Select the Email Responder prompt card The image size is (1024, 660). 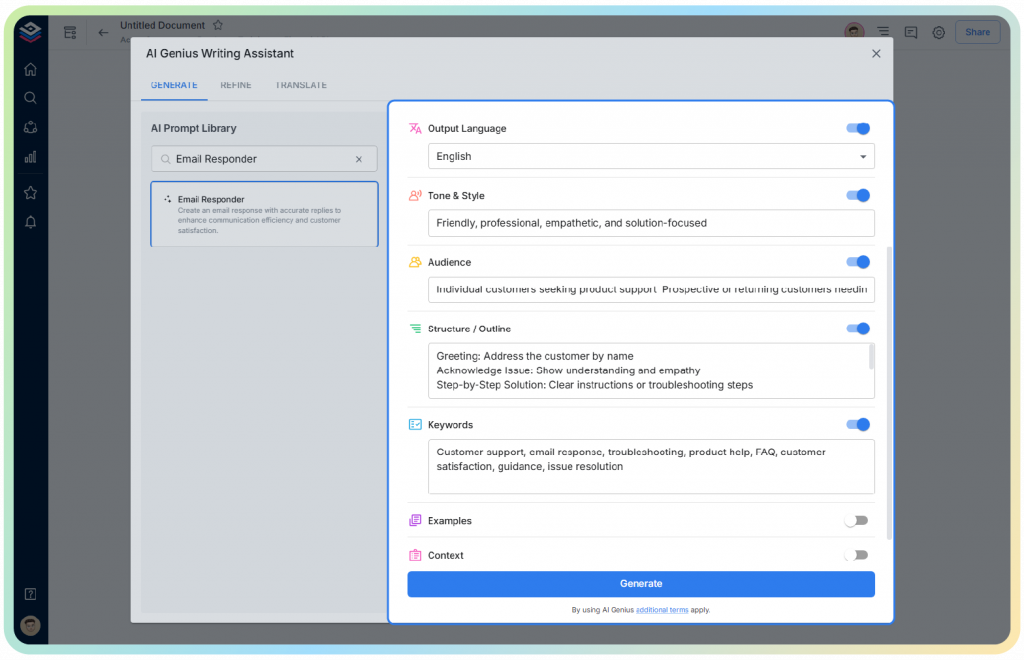click(x=263, y=214)
